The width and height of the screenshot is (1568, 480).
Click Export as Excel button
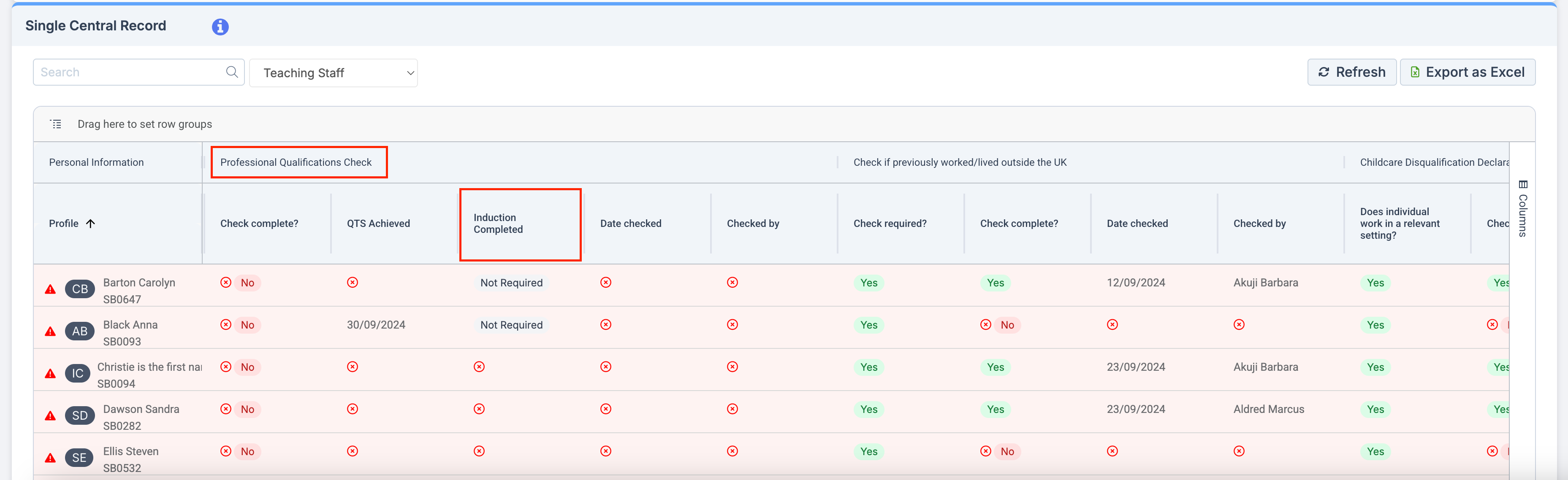point(1467,72)
